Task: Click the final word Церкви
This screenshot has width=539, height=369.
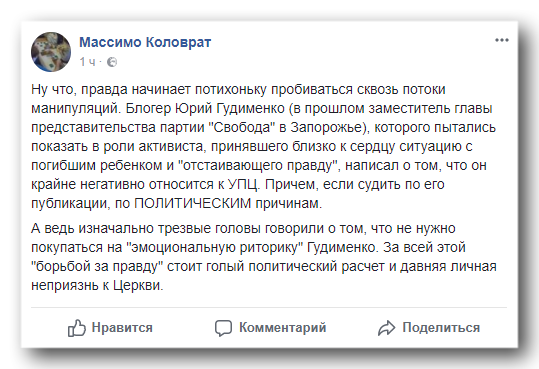Action: (138, 285)
